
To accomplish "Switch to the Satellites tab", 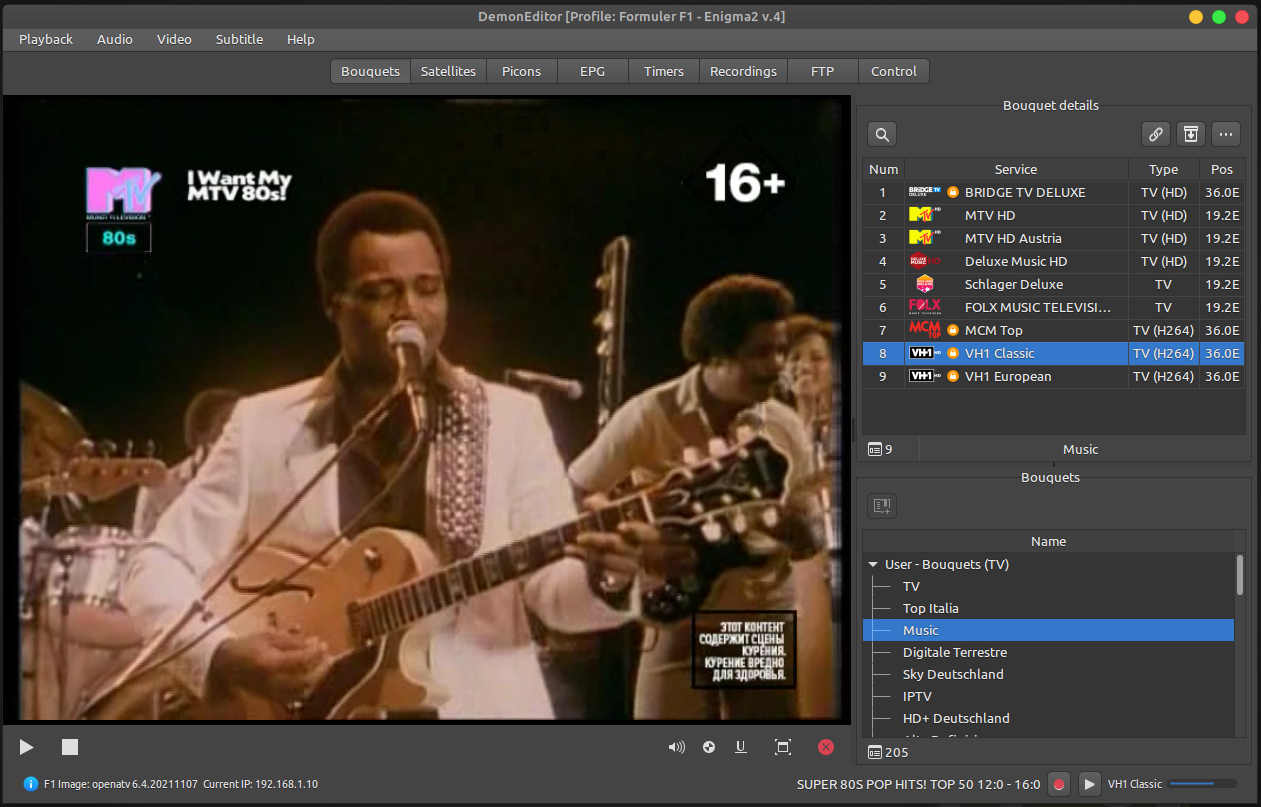I will pyautogui.click(x=448, y=71).
